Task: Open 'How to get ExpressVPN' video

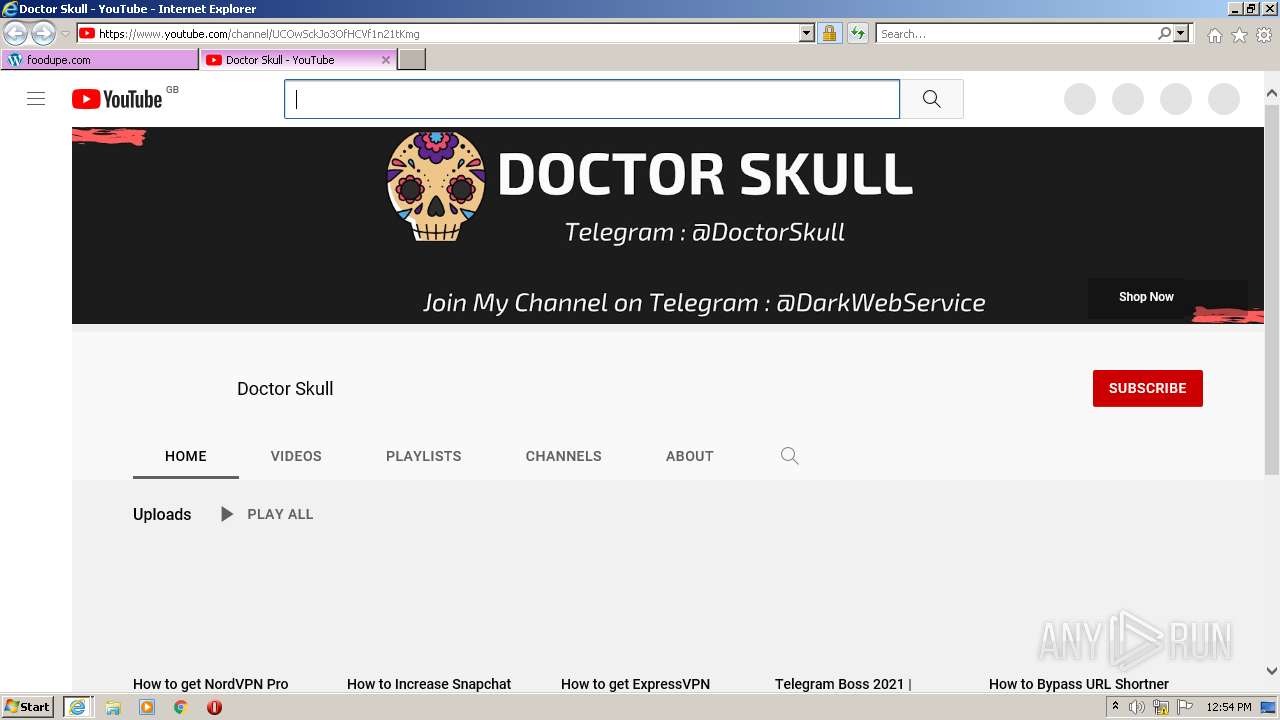Action: tap(635, 684)
